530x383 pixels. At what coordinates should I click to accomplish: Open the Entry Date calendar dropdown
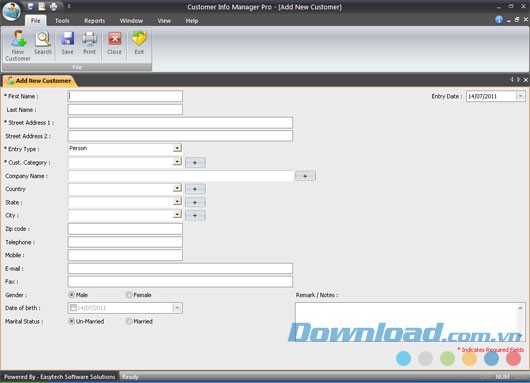520,96
